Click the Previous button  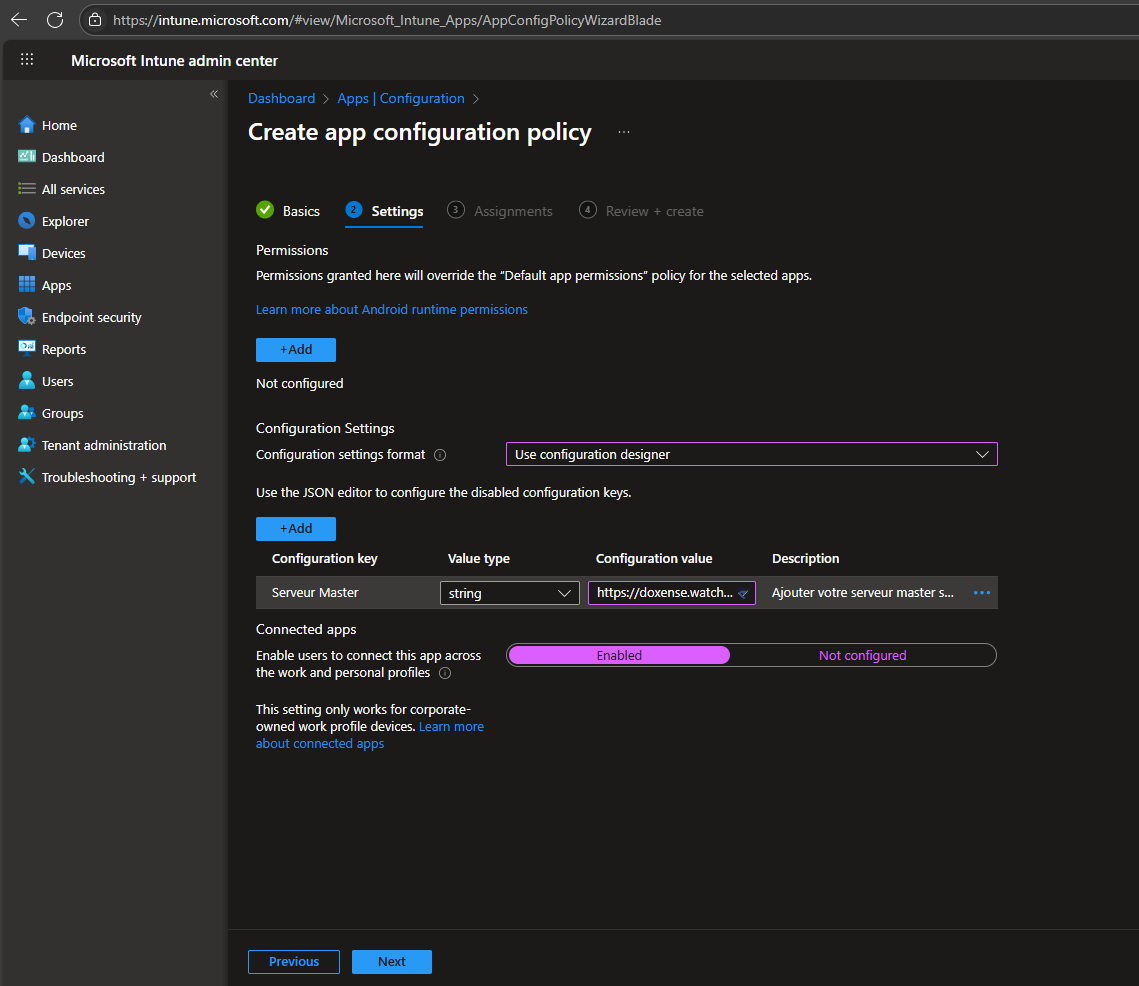coord(293,961)
